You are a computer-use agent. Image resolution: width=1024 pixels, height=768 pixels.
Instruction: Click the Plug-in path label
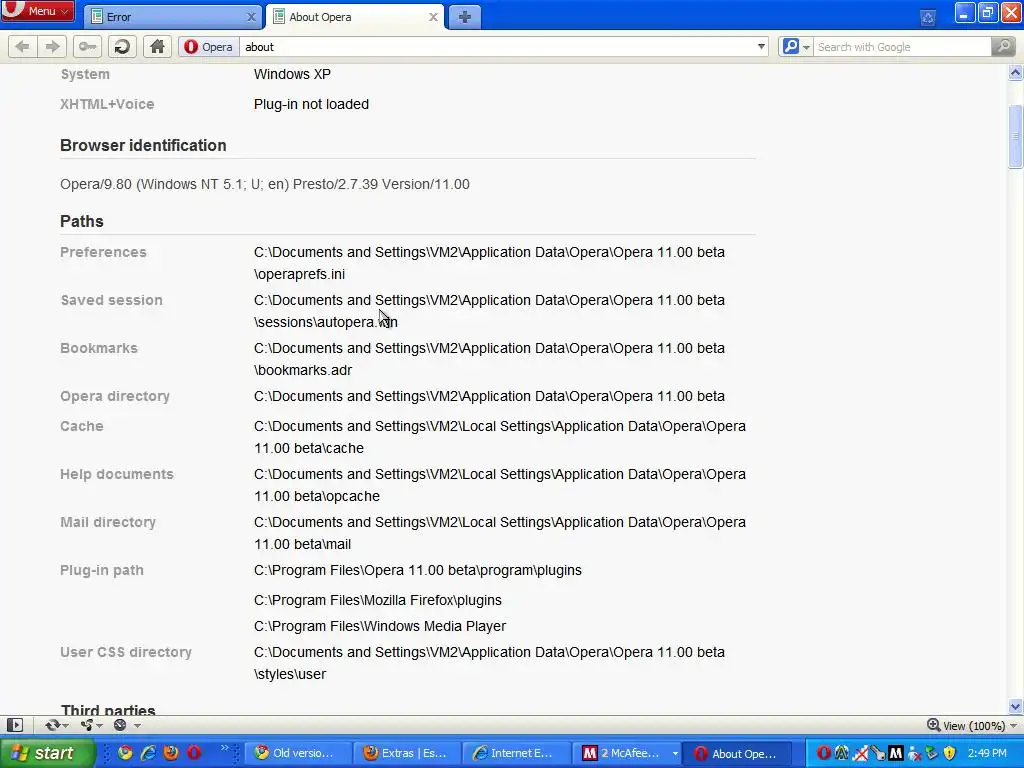coord(102,570)
